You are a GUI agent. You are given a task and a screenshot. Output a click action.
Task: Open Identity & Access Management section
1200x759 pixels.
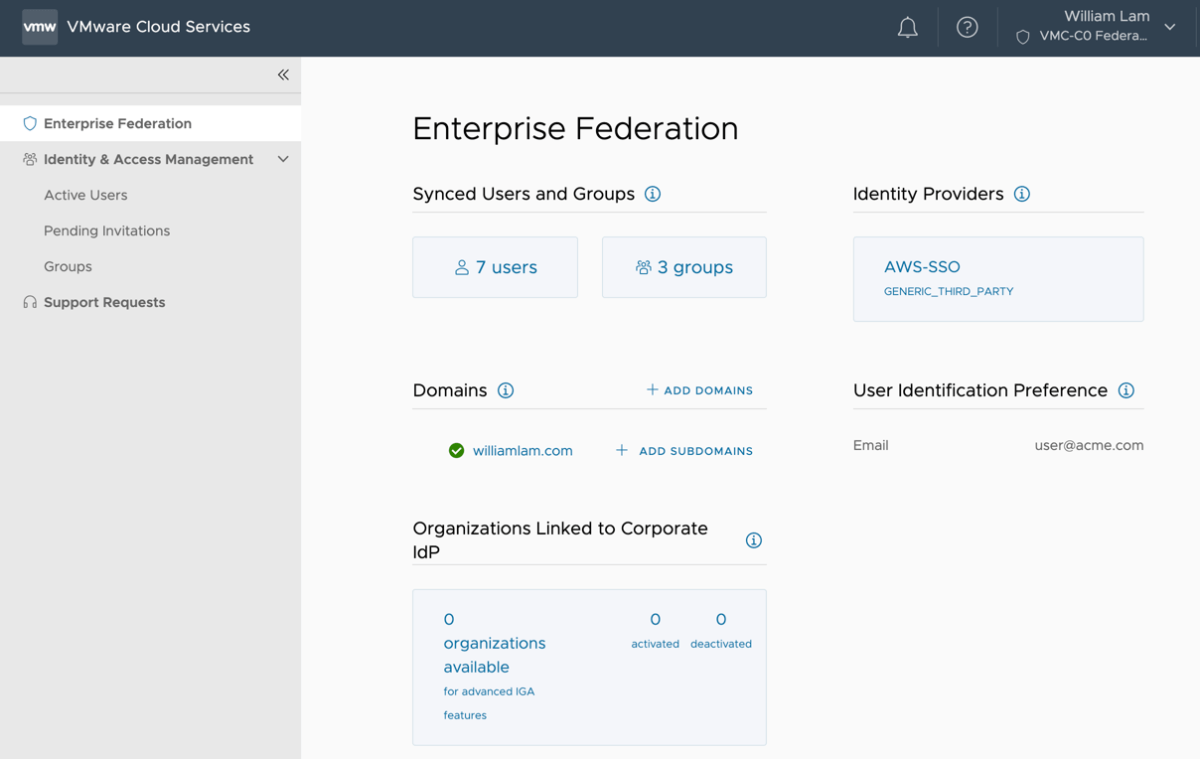pyautogui.click(x=150, y=159)
